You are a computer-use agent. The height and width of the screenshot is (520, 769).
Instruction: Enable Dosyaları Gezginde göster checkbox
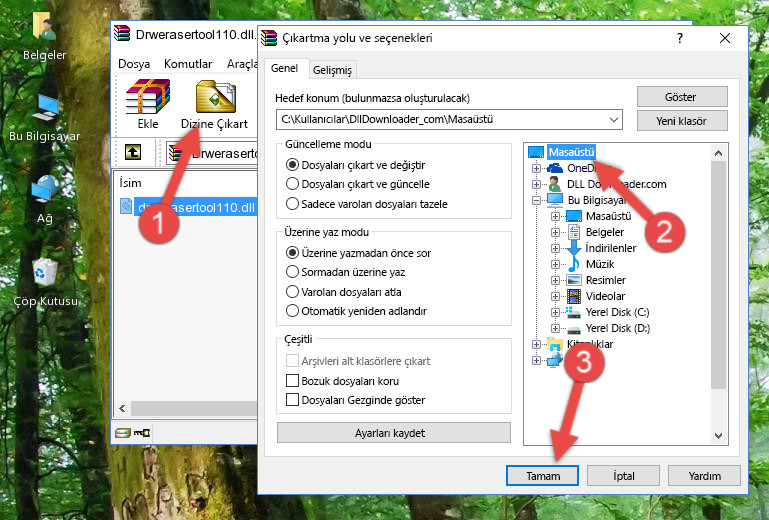pos(292,400)
